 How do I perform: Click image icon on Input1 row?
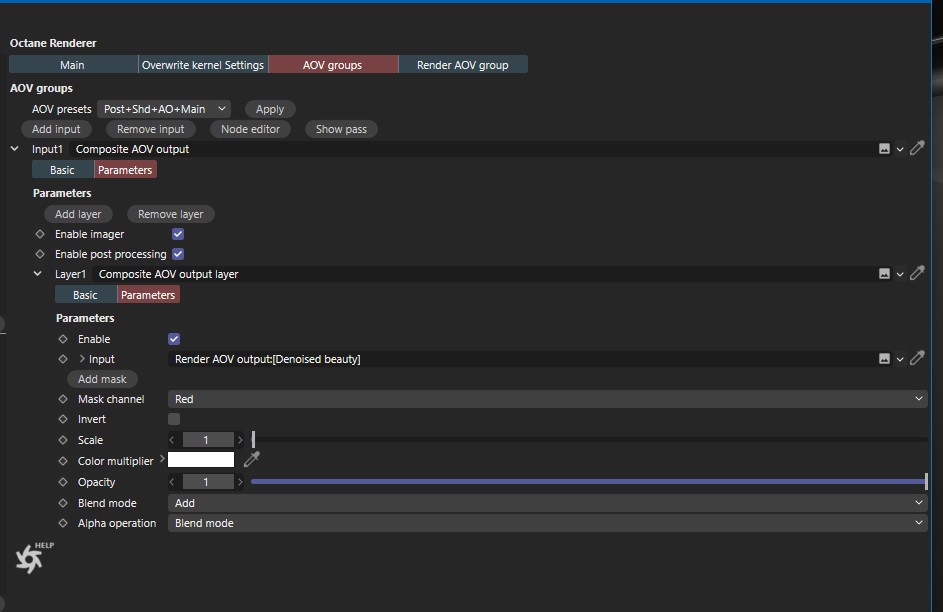pyautogui.click(x=884, y=148)
